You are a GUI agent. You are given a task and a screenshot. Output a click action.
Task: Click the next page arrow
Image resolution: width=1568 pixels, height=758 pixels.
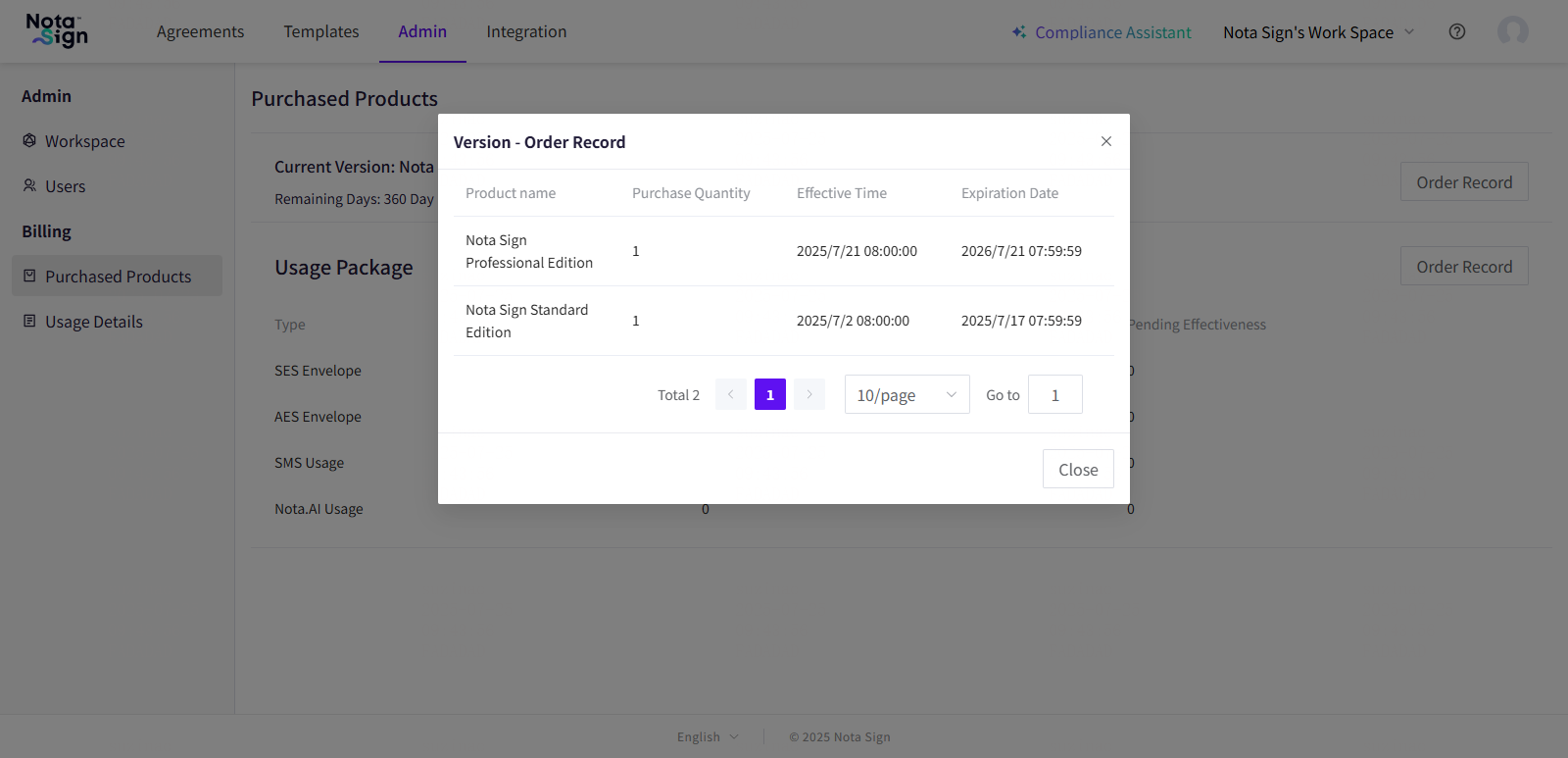tap(809, 394)
